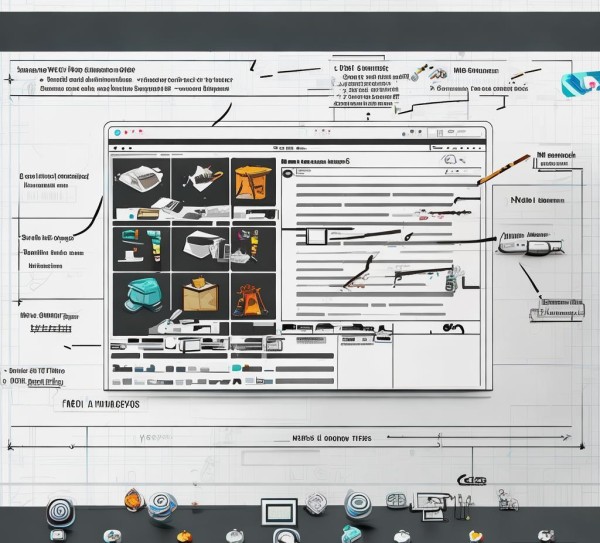Select the teal cube icon in bottom dock row

[351, 533]
